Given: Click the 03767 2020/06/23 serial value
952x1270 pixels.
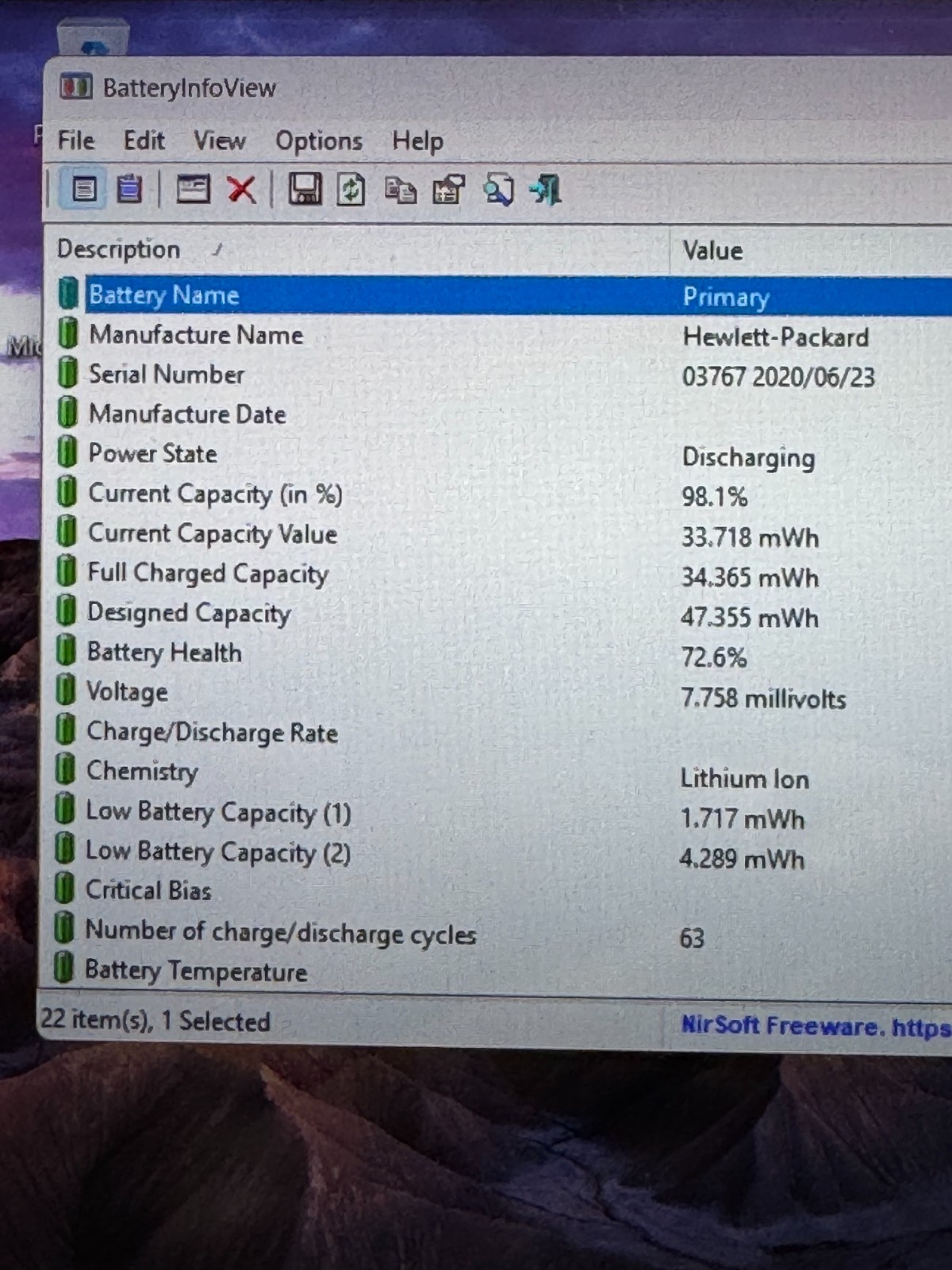Looking at the screenshot, I should click(x=778, y=377).
